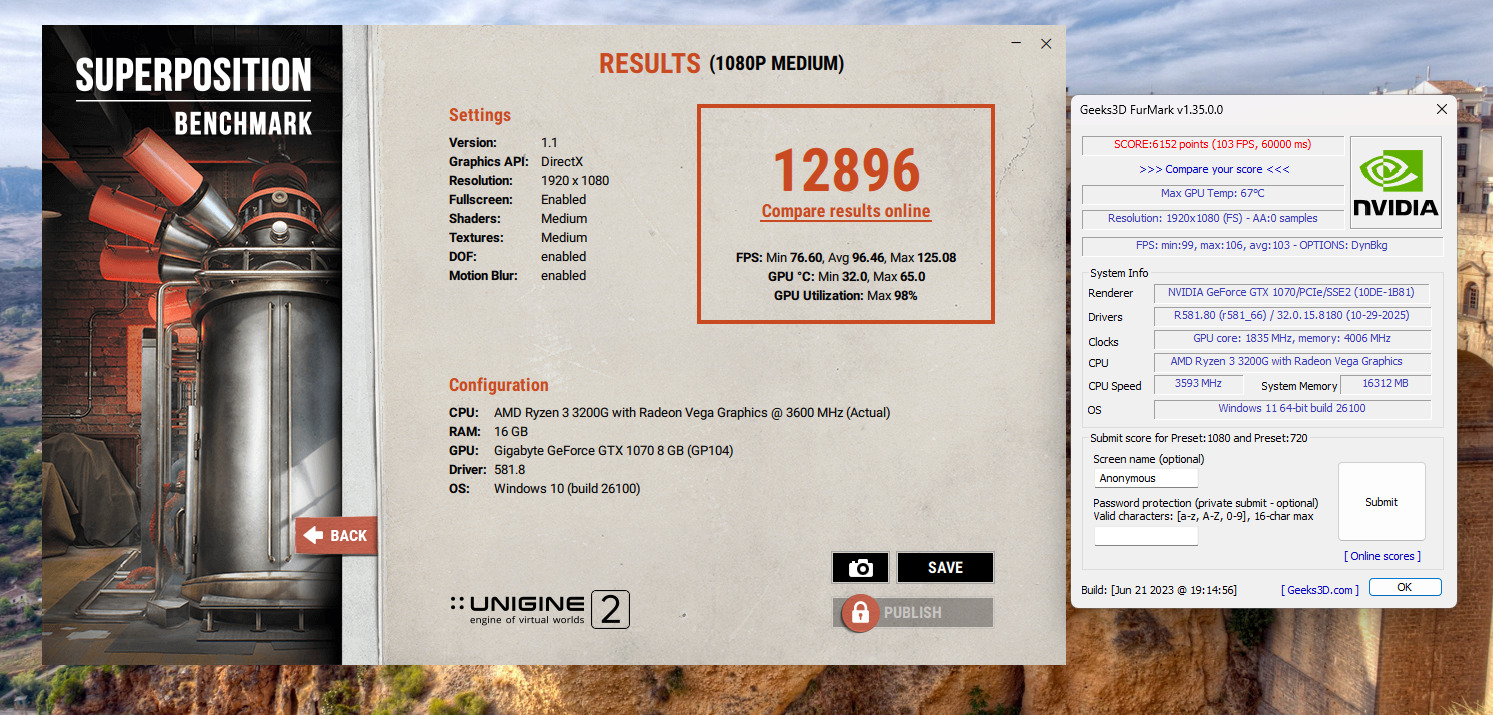Click the Superposition Benchmark title logo

click(x=193, y=96)
